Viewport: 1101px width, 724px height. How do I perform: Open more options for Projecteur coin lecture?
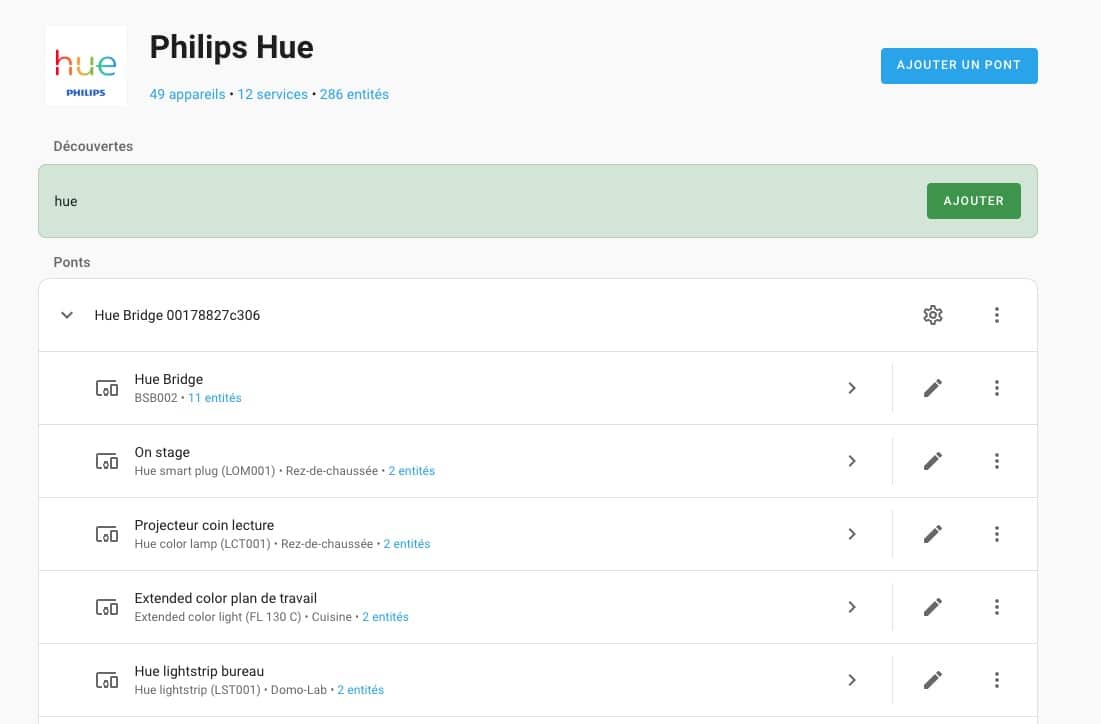click(x=996, y=534)
